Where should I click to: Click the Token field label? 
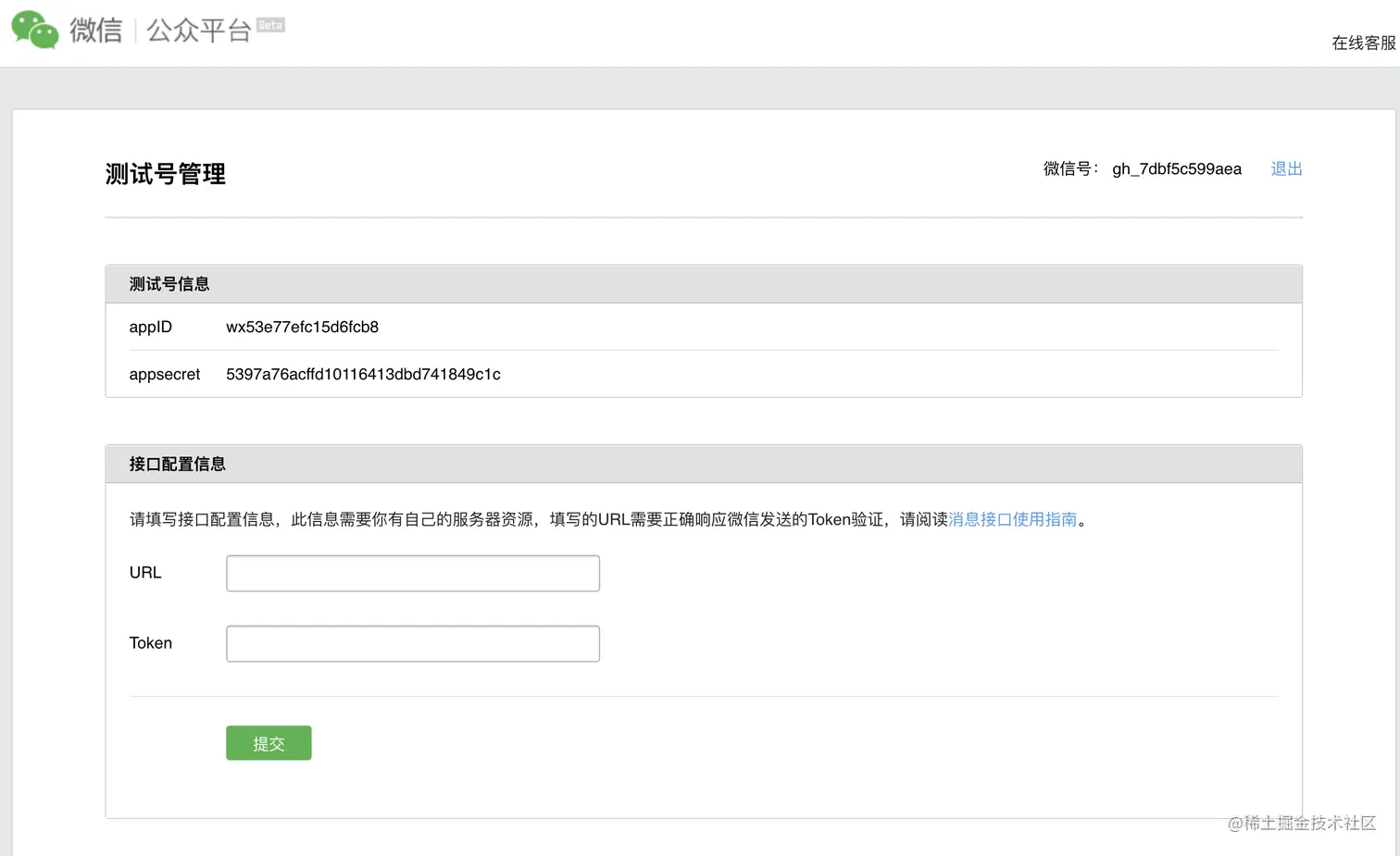click(x=151, y=643)
